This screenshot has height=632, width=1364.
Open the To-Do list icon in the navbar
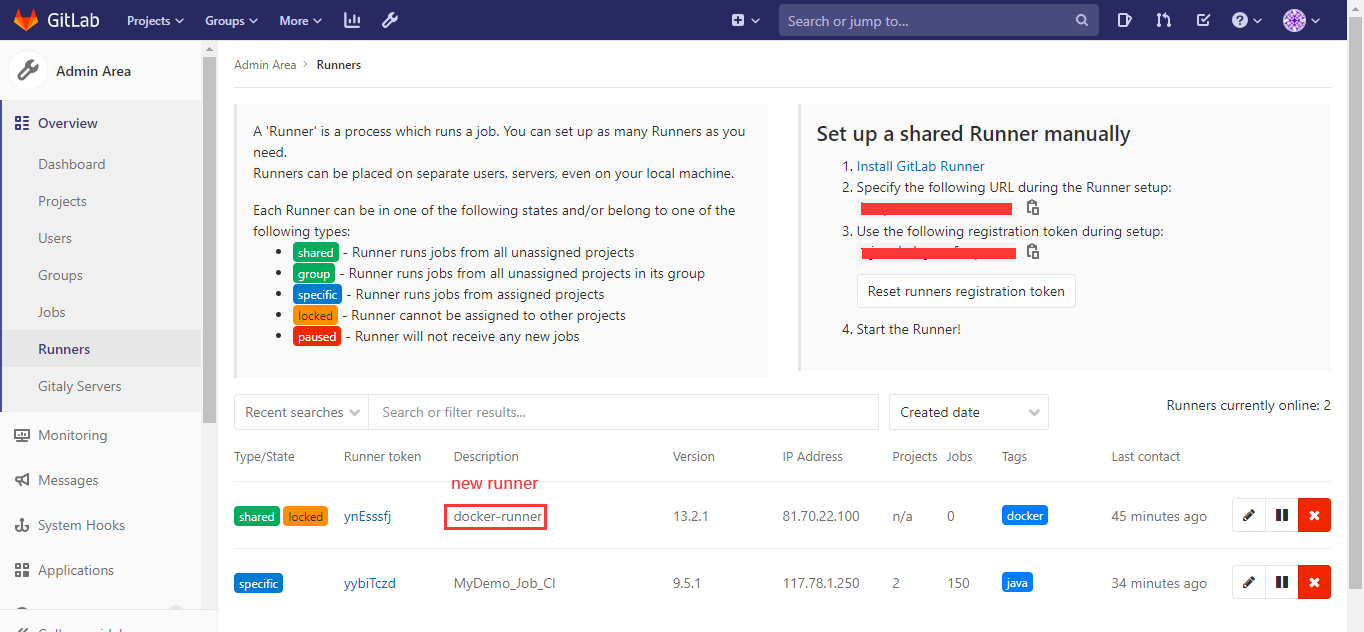tap(1204, 20)
